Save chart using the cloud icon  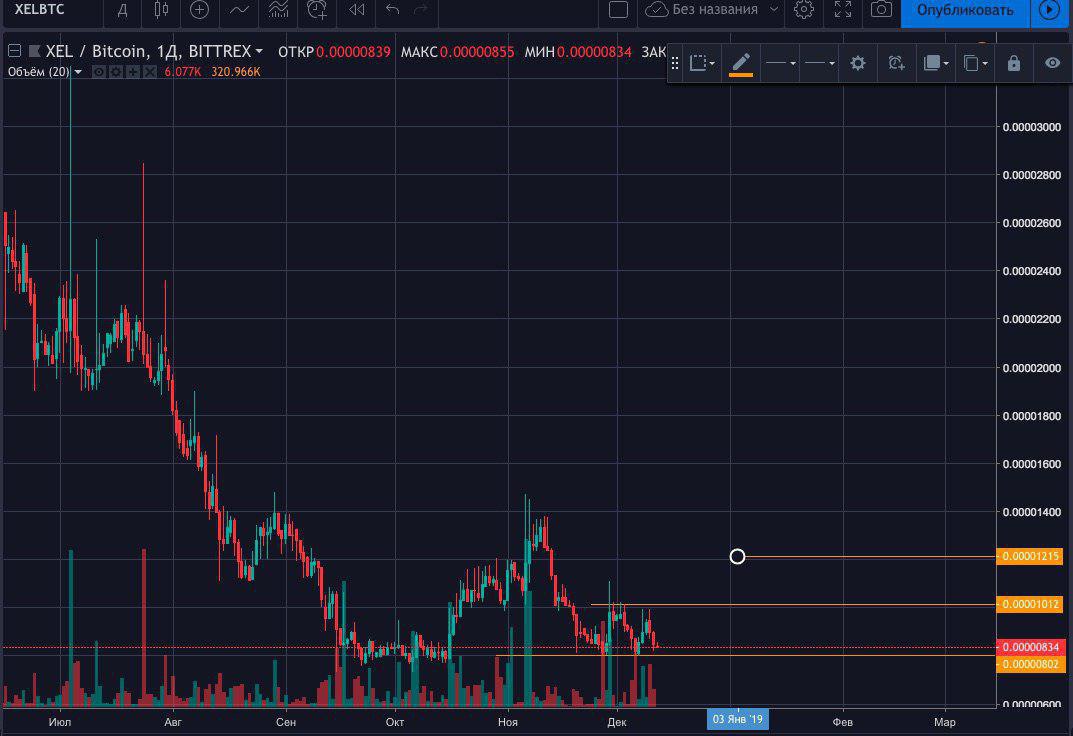point(657,10)
